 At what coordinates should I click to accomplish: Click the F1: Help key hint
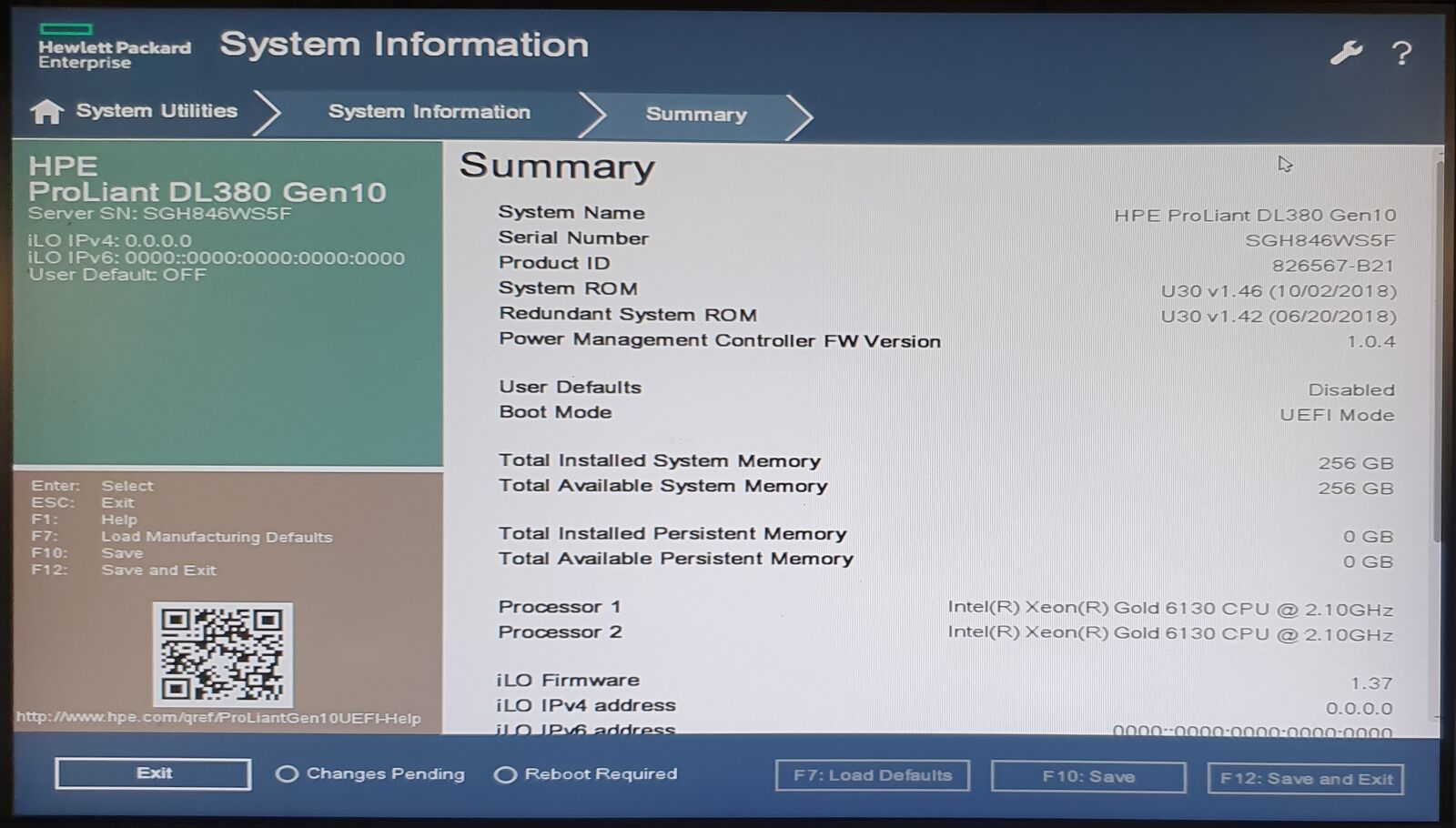pos(85,520)
